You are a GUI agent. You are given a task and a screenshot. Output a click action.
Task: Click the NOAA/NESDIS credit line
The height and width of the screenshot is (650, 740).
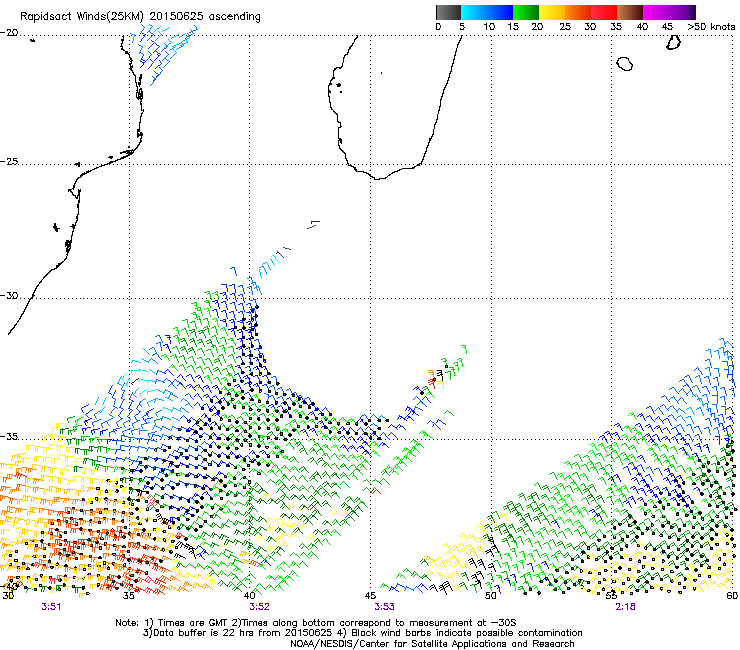(x=432, y=644)
